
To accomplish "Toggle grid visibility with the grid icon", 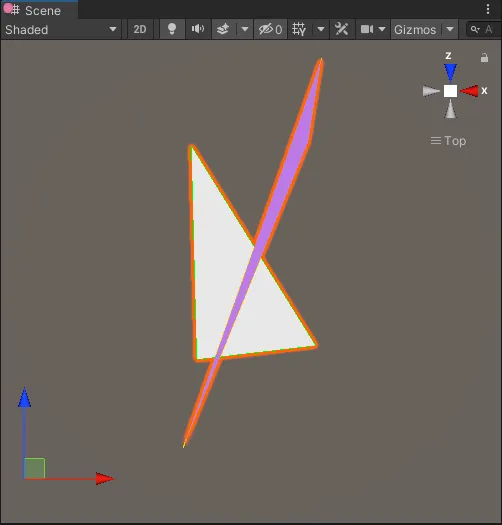I will click(x=299, y=29).
